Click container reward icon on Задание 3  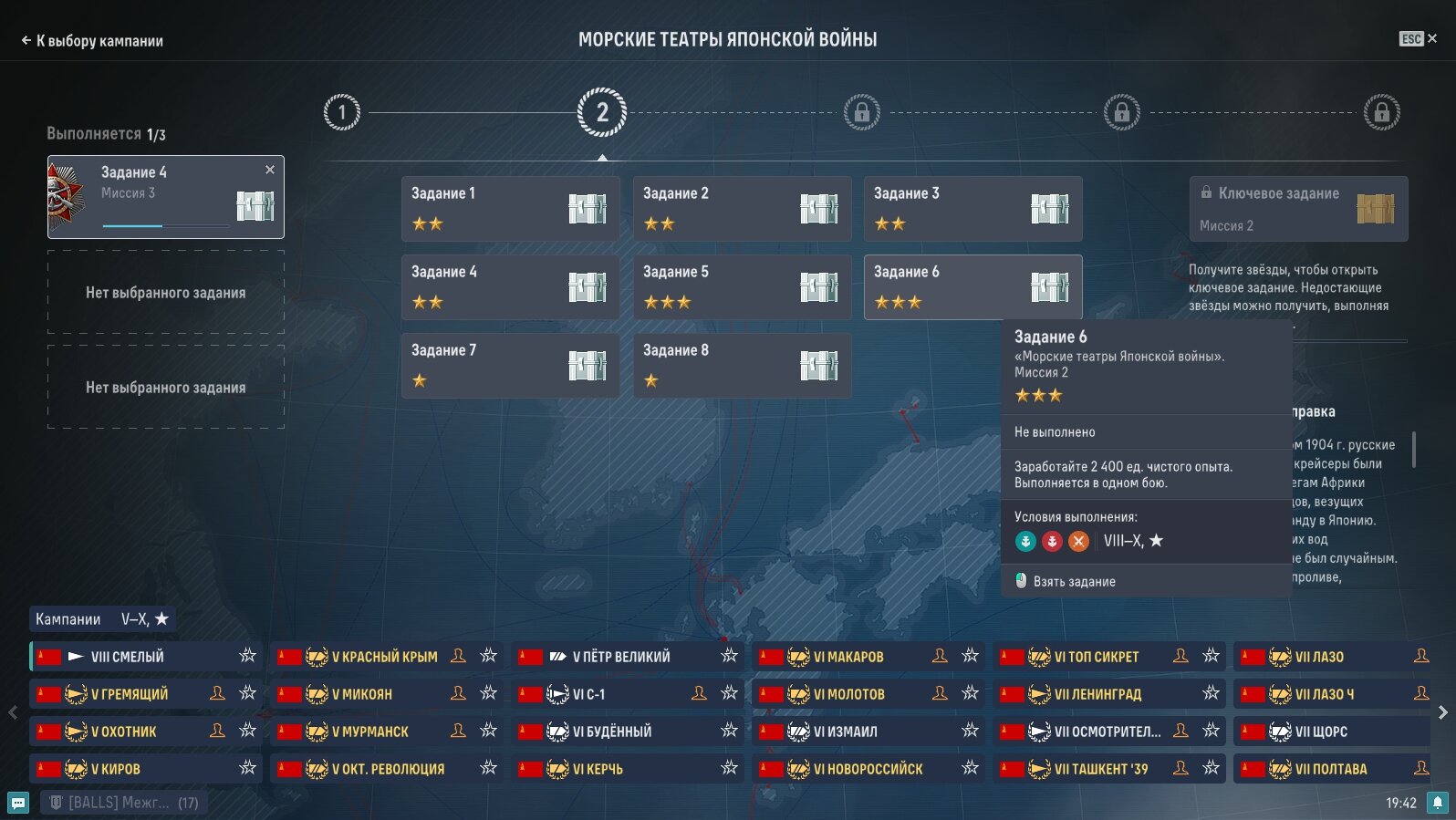(x=1050, y=209)
